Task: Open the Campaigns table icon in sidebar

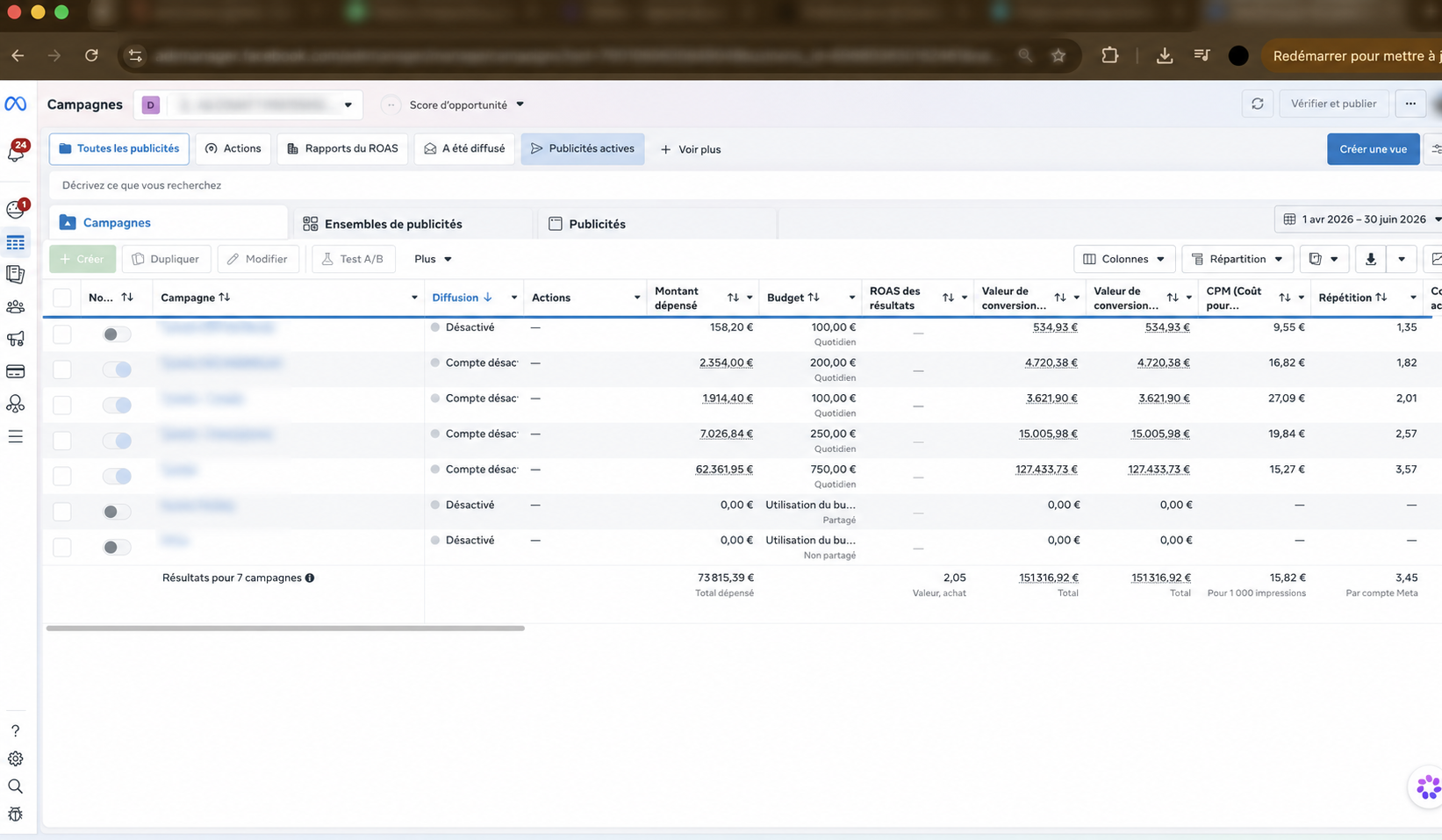Action: tap(16, 242)
